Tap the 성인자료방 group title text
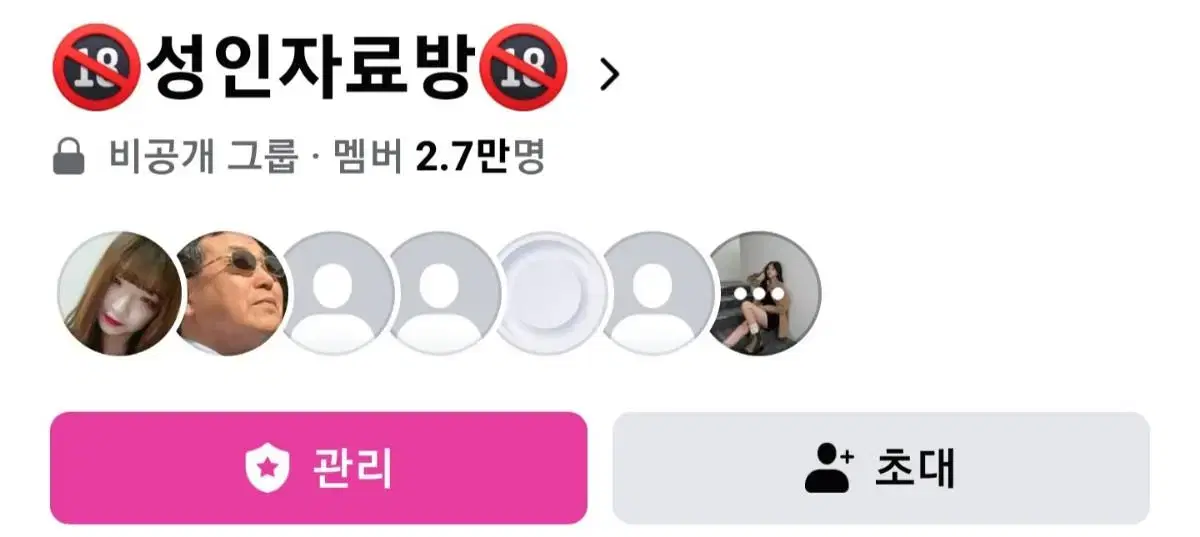 (310, 68)
